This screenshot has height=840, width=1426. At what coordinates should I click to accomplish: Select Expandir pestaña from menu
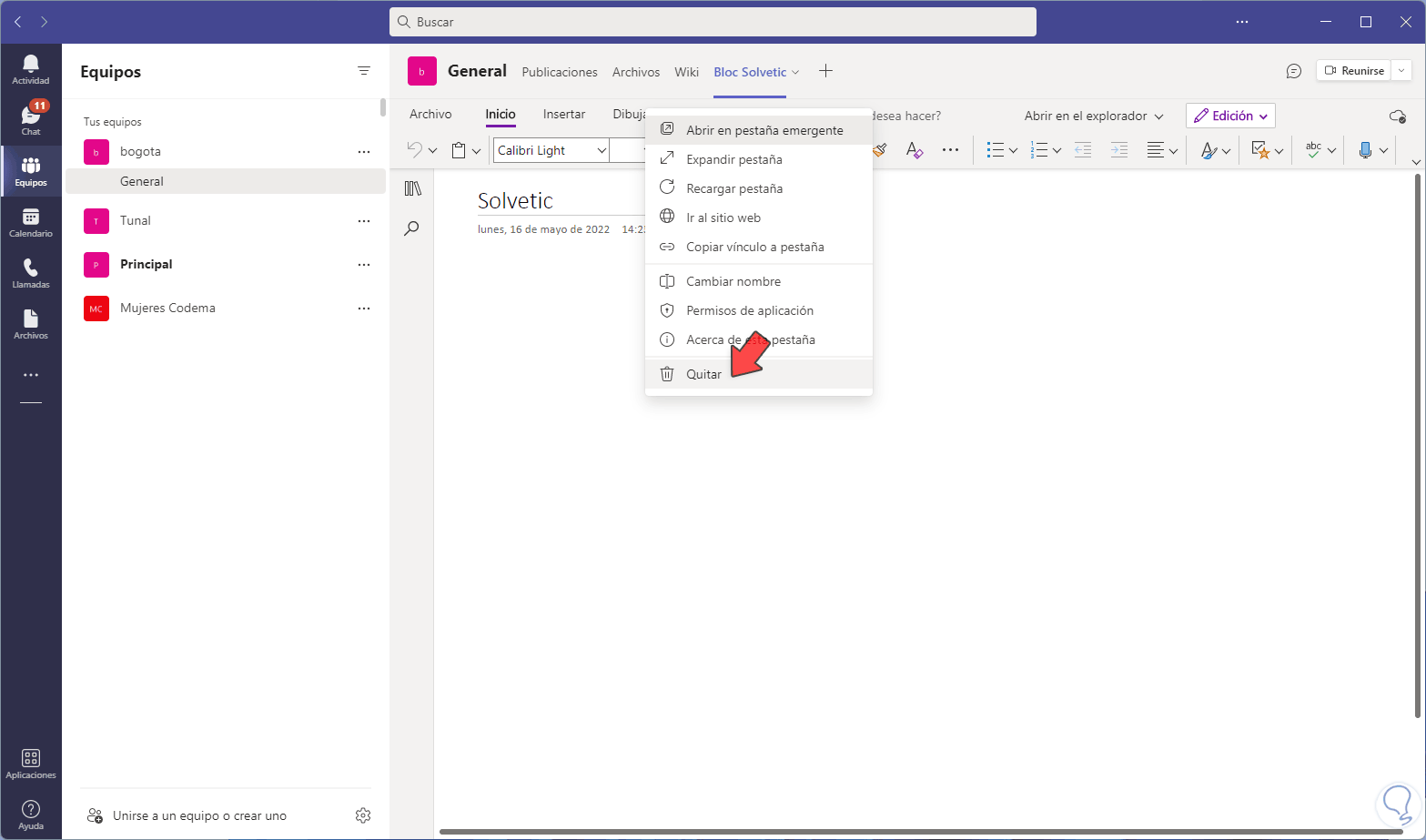click(759, 159)
